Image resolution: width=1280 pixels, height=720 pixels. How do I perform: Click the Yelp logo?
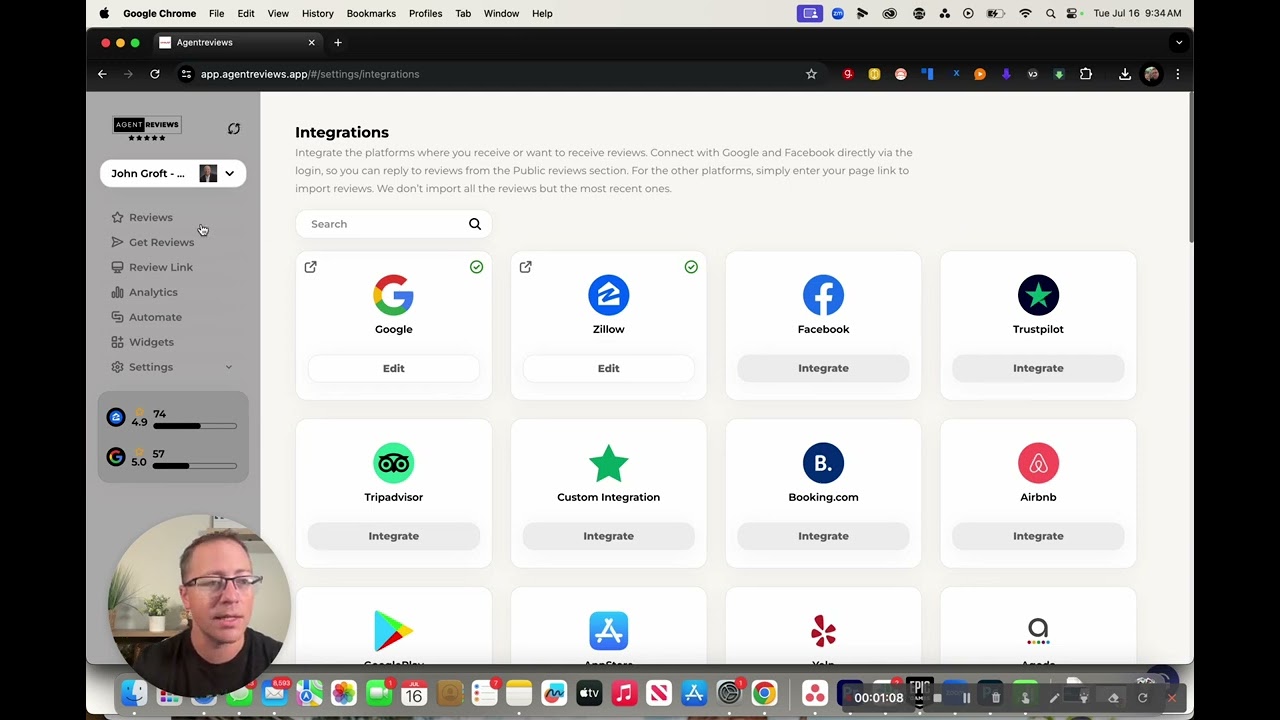[823, 631]
